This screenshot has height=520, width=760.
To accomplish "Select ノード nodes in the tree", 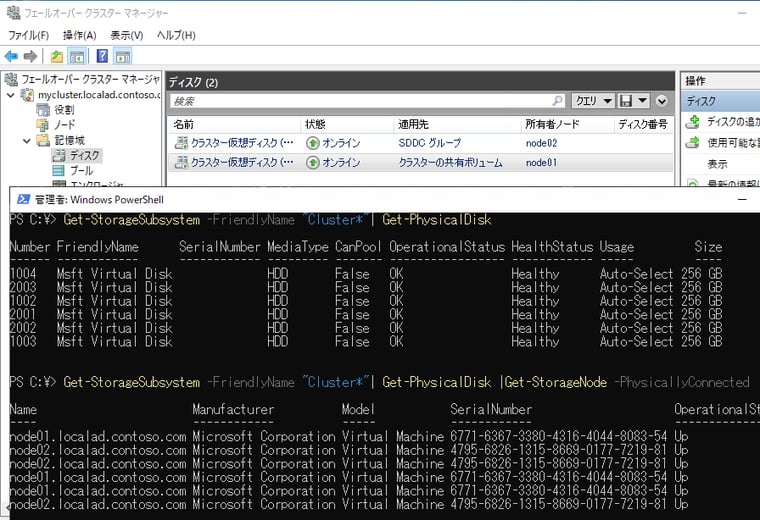I will pyautogui.click(x=64, y=125).
